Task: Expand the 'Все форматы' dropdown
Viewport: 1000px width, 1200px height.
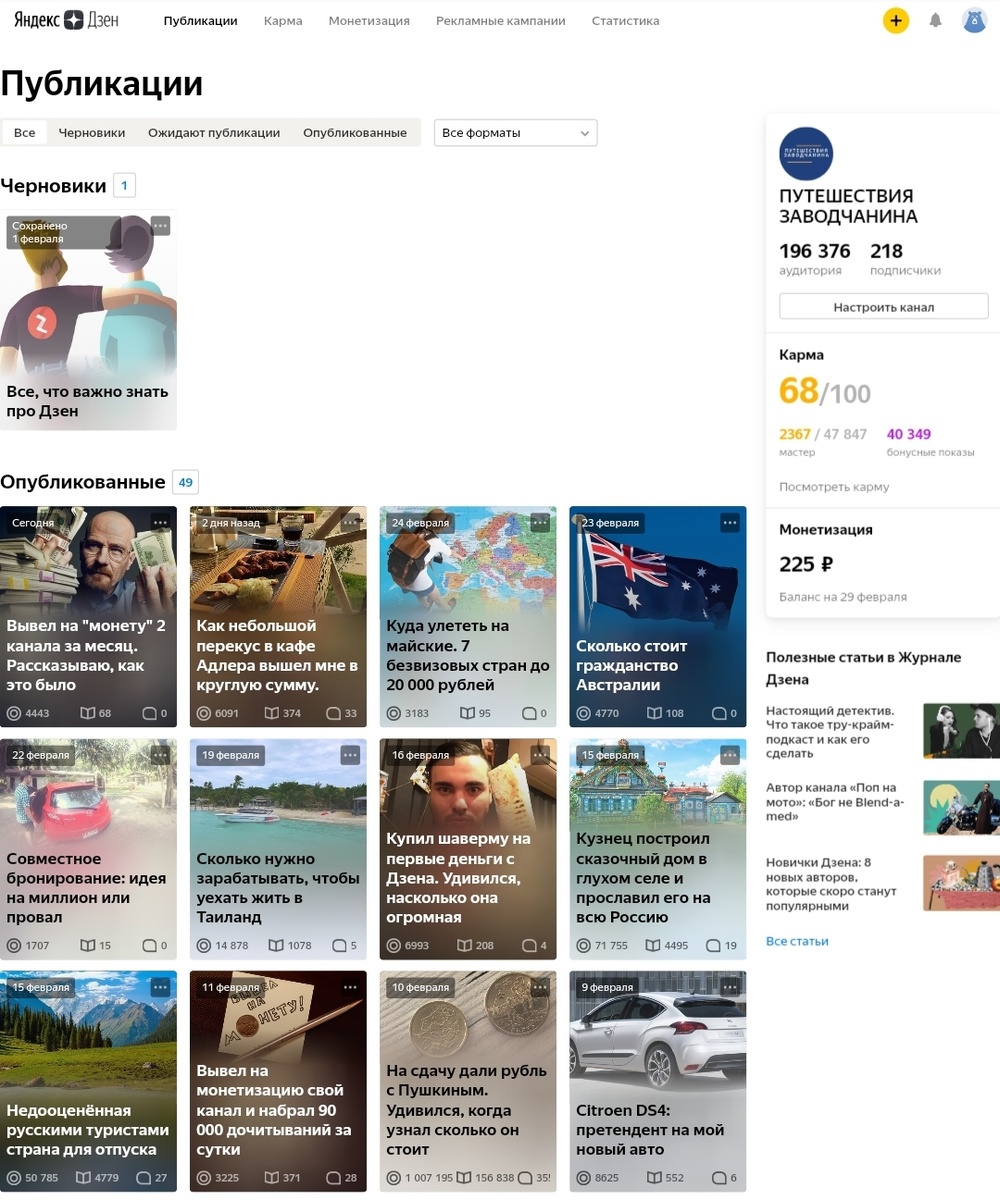Action: [515, 133]
